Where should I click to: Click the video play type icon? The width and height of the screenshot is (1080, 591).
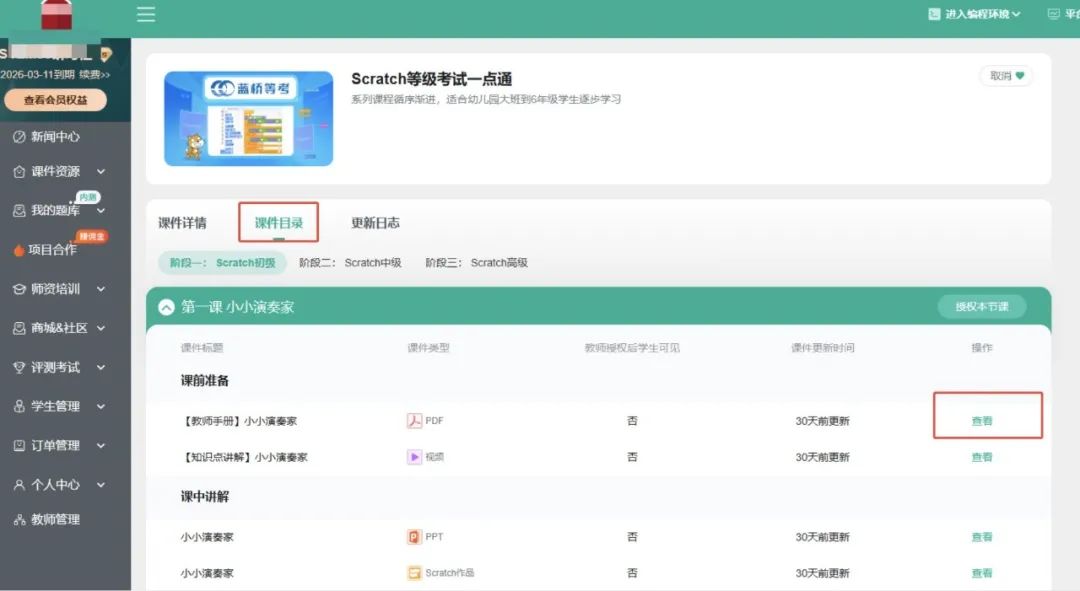coord(414,457)
